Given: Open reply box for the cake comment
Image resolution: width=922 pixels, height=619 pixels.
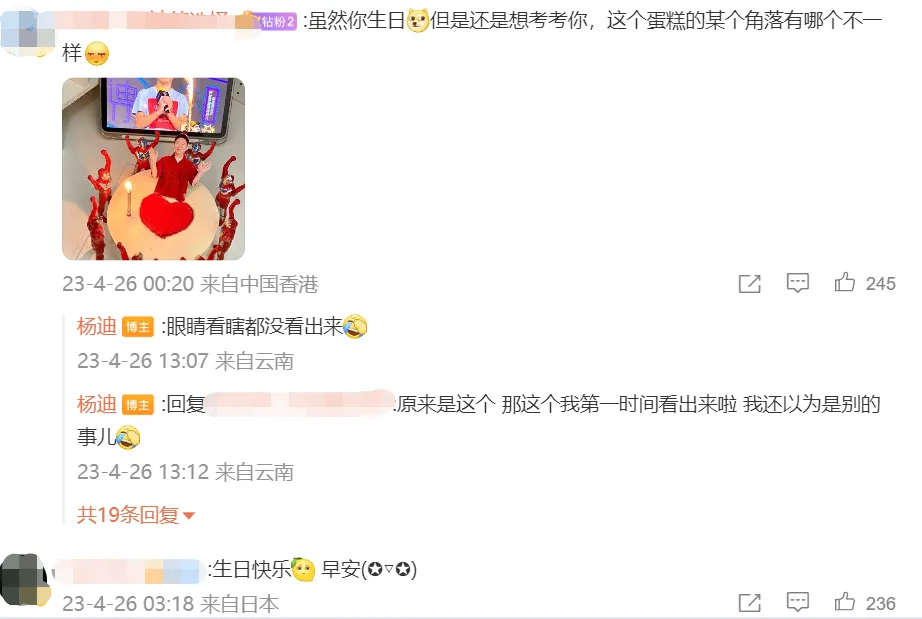Looking at the screenshot, I should pyautogui.click(x=797, y=283).
